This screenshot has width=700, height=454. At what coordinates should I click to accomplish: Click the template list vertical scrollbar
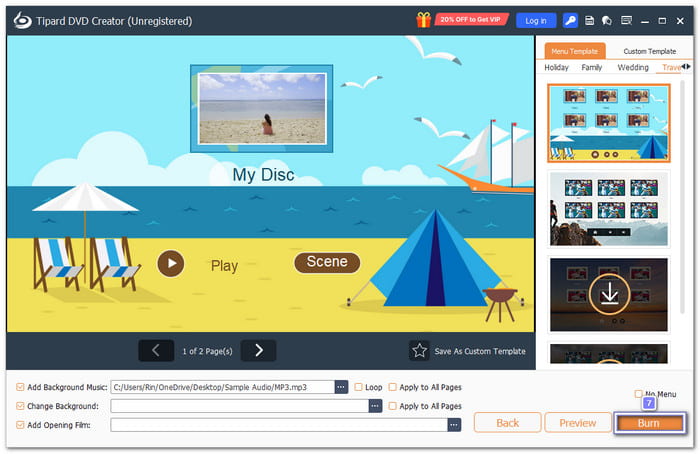(683, 196)
